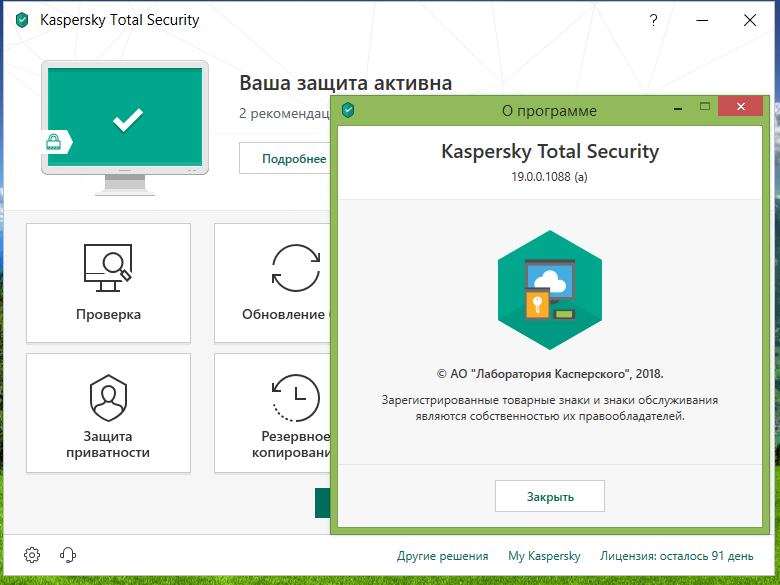Click the version text 19.0.0.1088 (a)
The height and width of the screenshot is (585, 780).
pos(550,177)
